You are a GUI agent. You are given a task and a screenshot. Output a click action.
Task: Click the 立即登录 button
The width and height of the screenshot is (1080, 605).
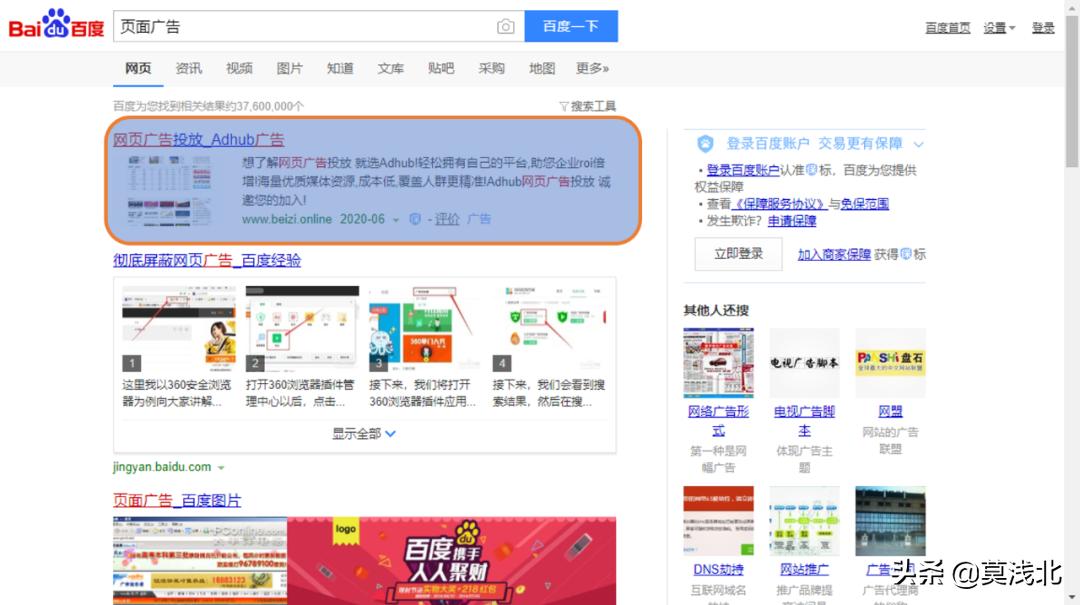738,254
